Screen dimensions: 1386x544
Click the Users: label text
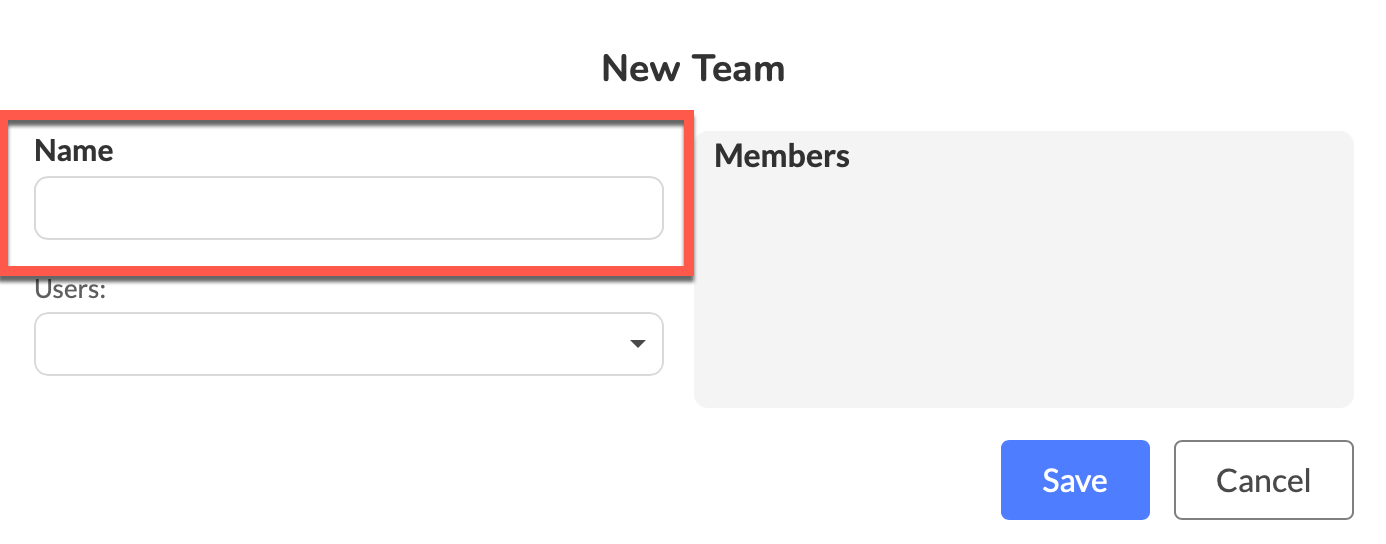[70, 290]
